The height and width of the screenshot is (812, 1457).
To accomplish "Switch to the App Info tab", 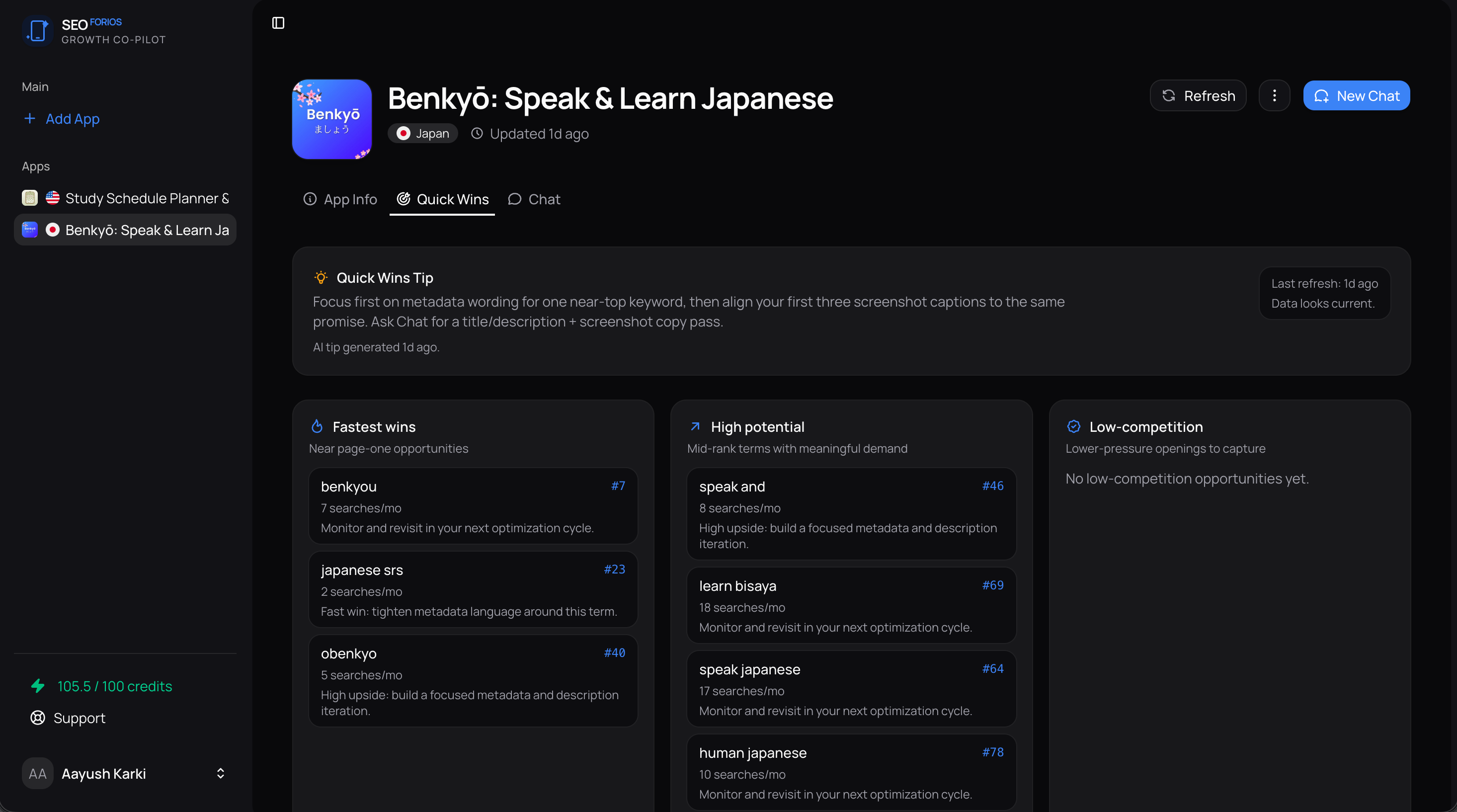I will pos(340,199).
